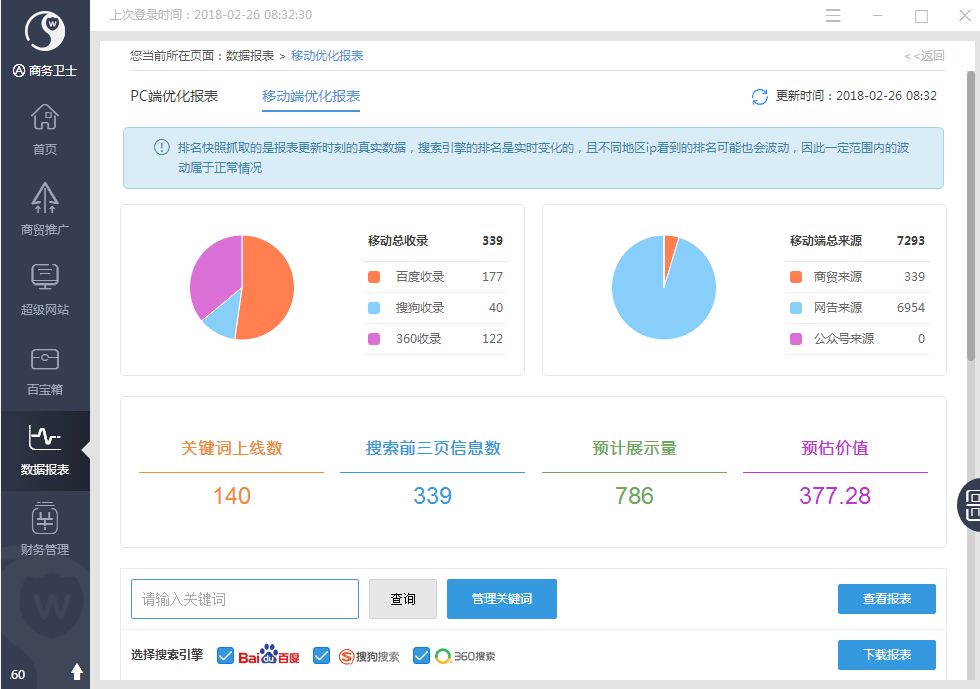The width and height of the screenshot is (980, 689).
Task: Open 超级网站 from the sidebar
Action: (x=44, y=288)
